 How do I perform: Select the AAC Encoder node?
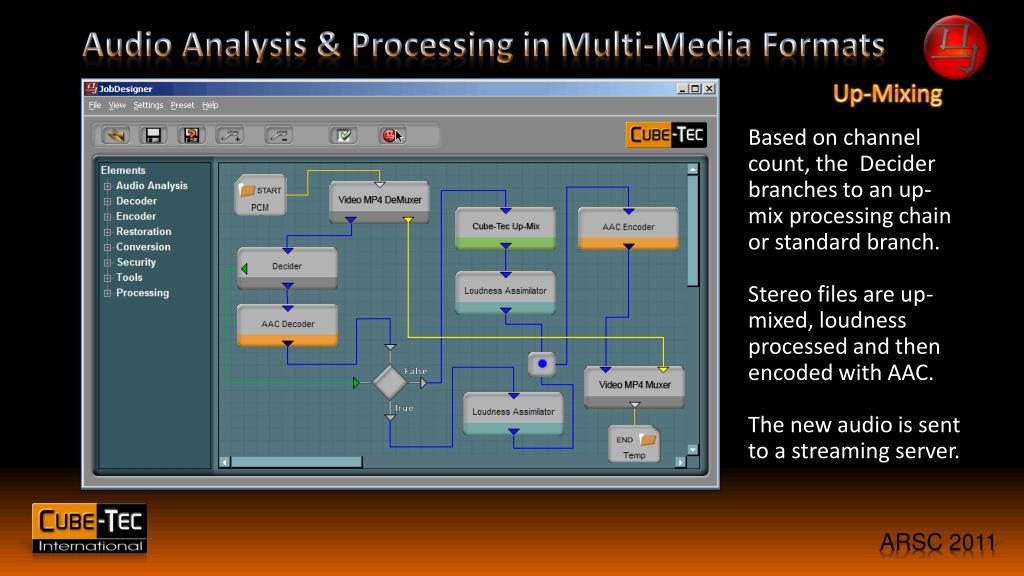coord(628,228)
